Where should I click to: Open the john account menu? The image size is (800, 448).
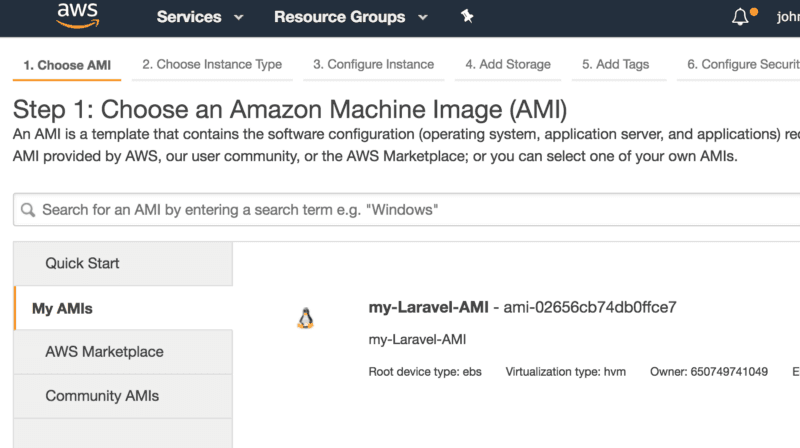coord(788,17)
